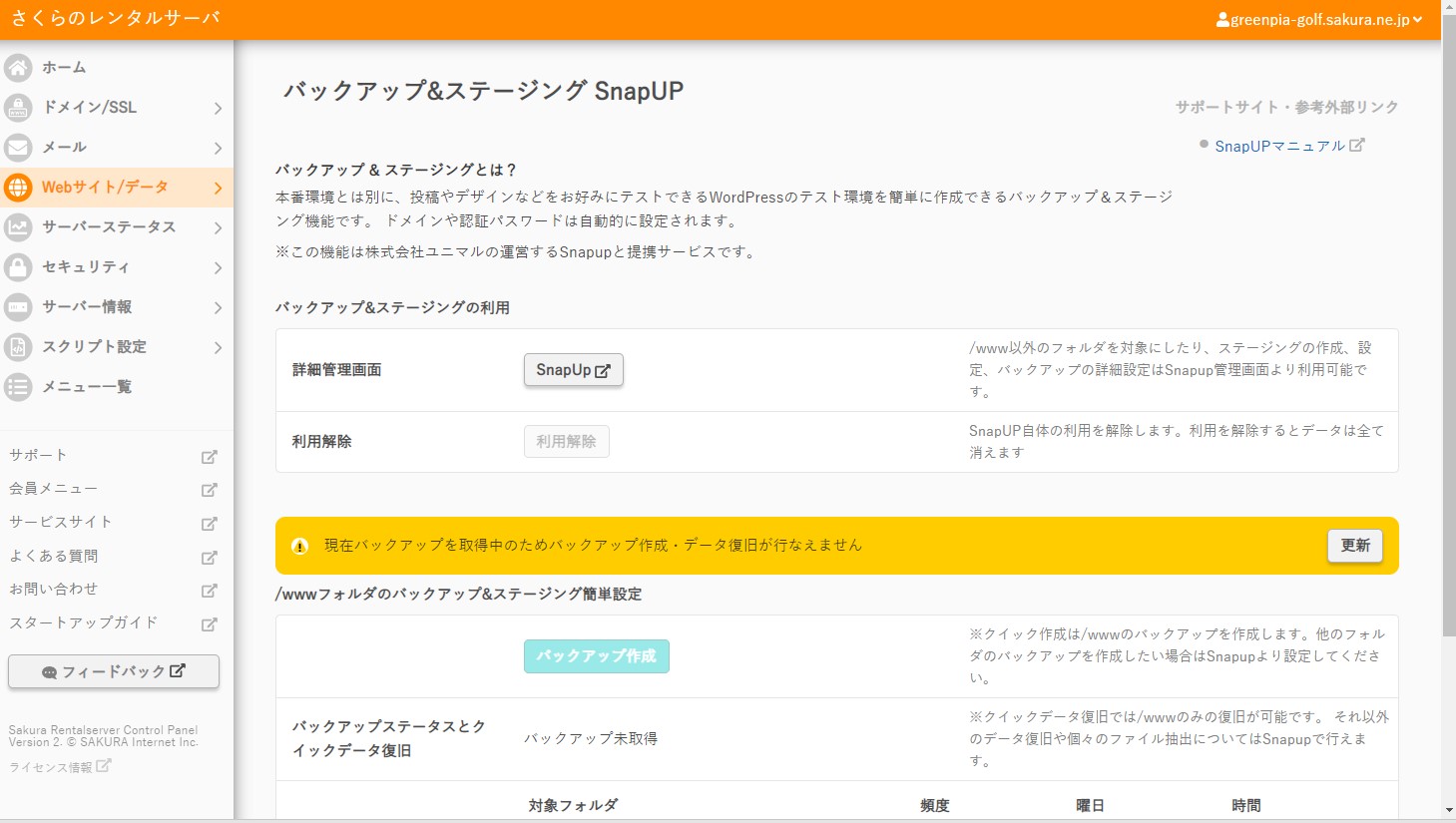Click external link icon beside SnapUPマニュアル
The width and height of the screenshot is (1456, 823).
pyautogui.click(x=1356, y=145)
